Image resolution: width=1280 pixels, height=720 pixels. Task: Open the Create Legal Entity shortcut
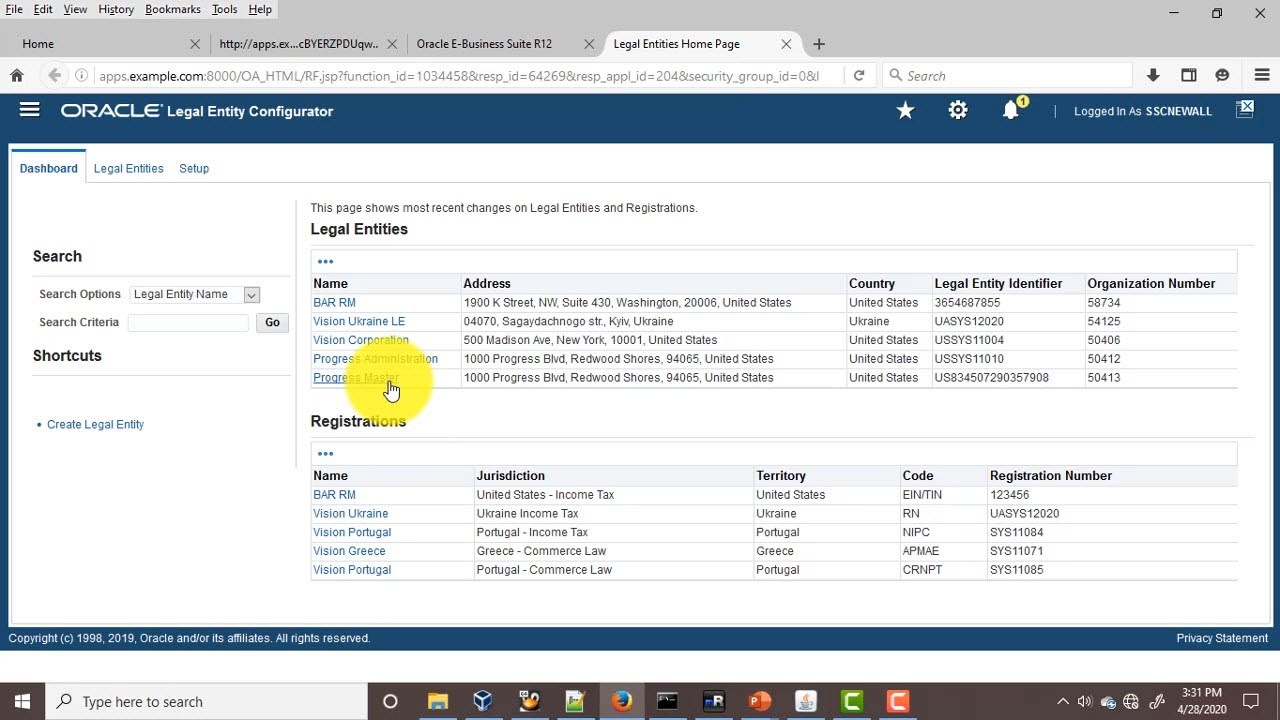point(95,424)
